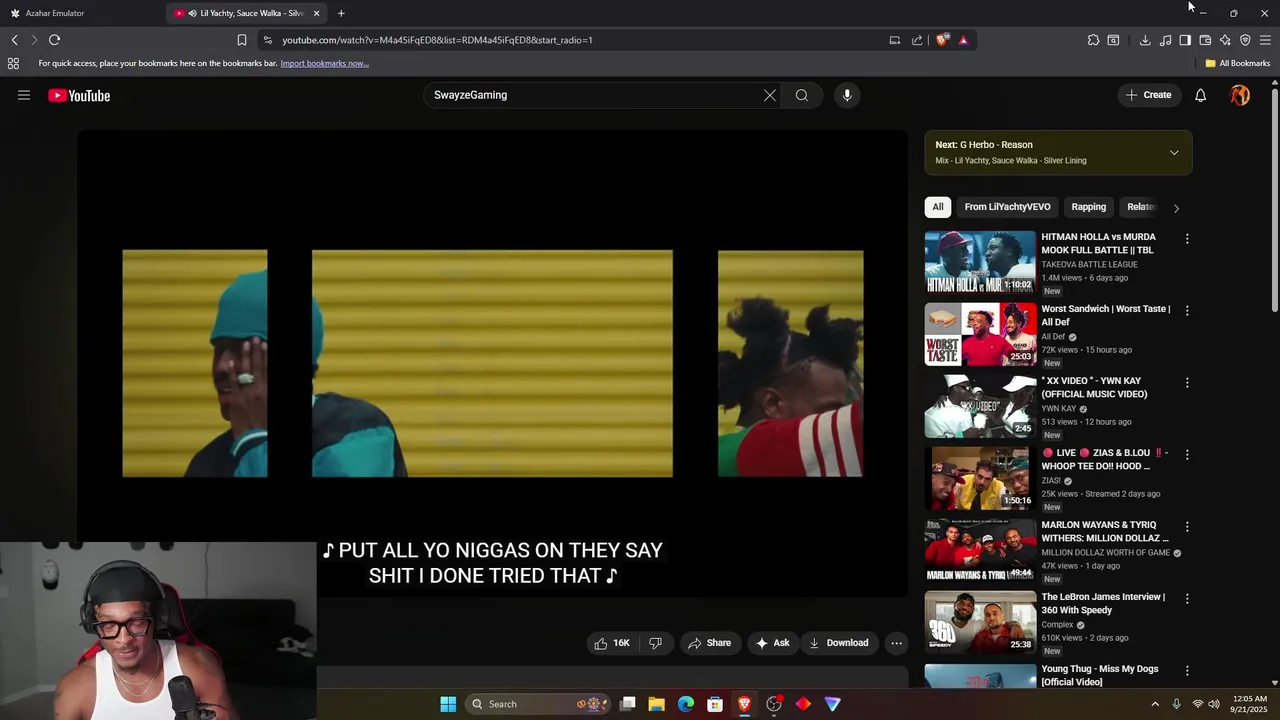The height and width of the screenshot is (720, 1280).
Task: Like the video with 16K likes
Action: (611, 643)
